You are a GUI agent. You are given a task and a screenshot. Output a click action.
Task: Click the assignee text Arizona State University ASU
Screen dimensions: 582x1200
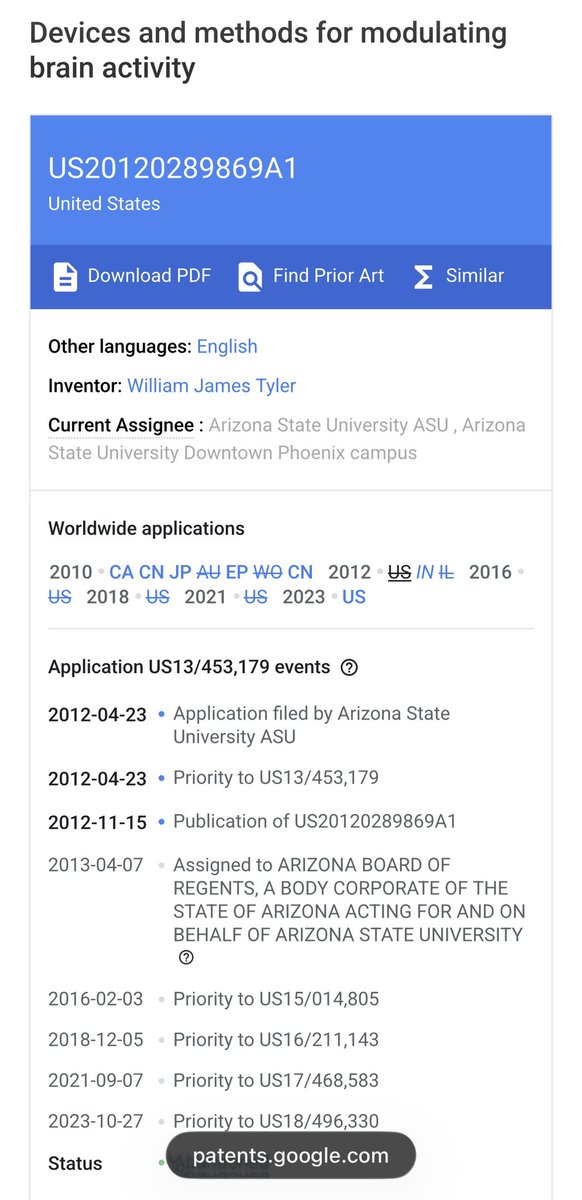coord(329,425)
